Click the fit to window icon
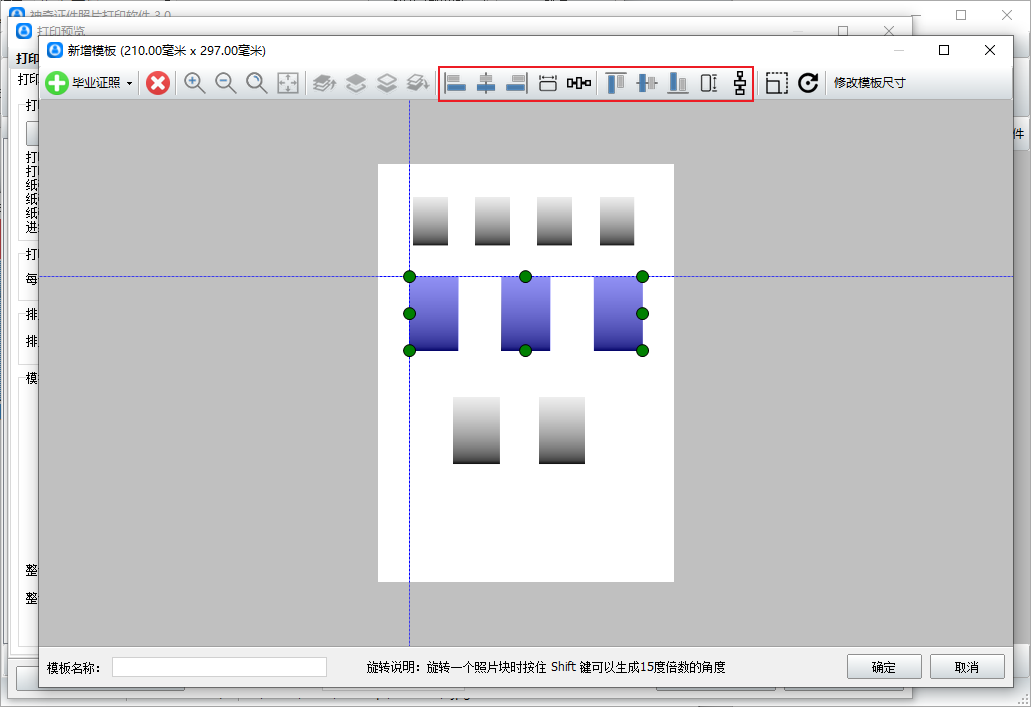The height and width of the screenshot is (707, 1031). pyautogui.click(x=288, y=83)
